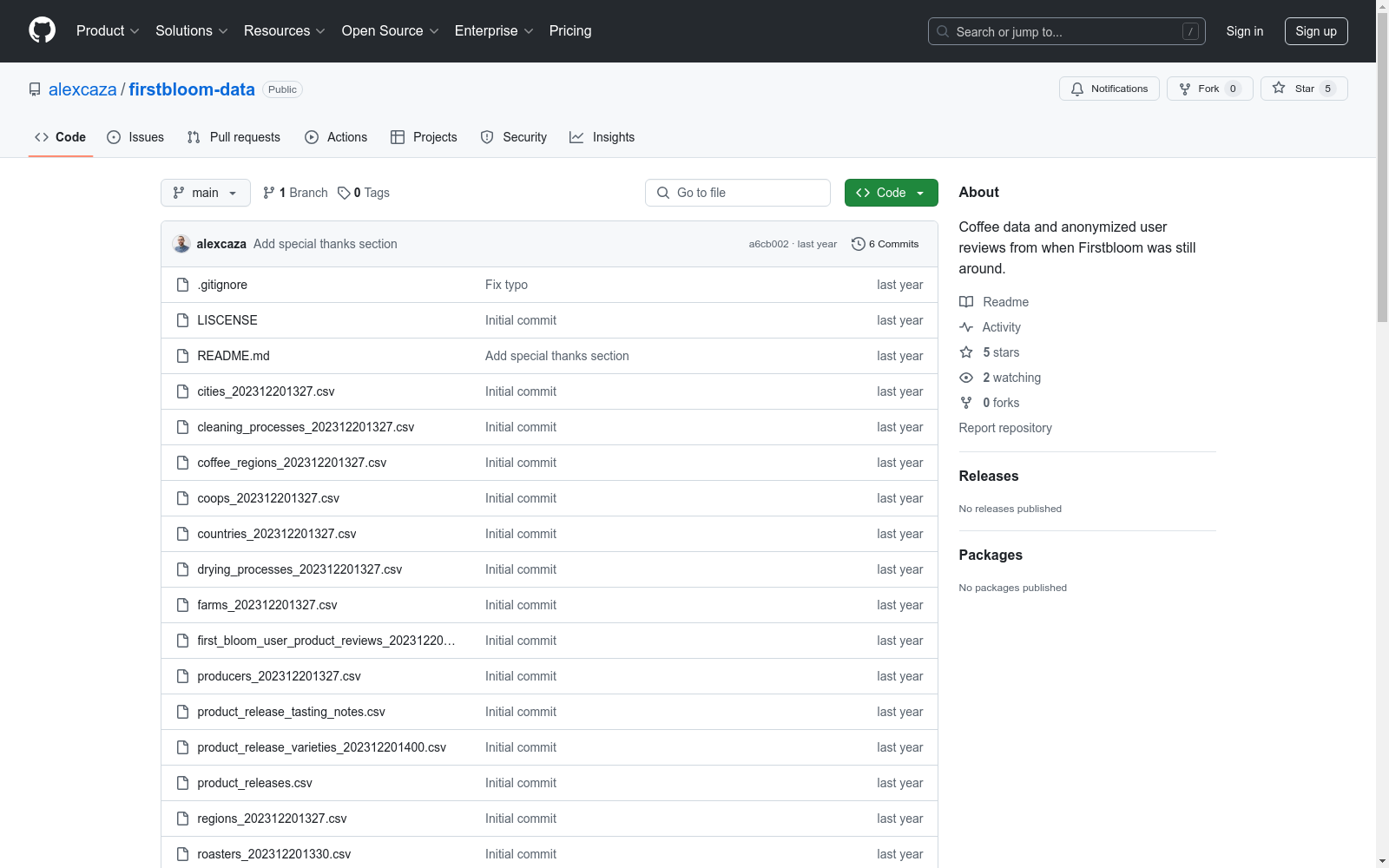The width and height of the screenshot is (1389, 868).
Task: Click the Search or jump to field
Action: click(x=1067, y=31)
